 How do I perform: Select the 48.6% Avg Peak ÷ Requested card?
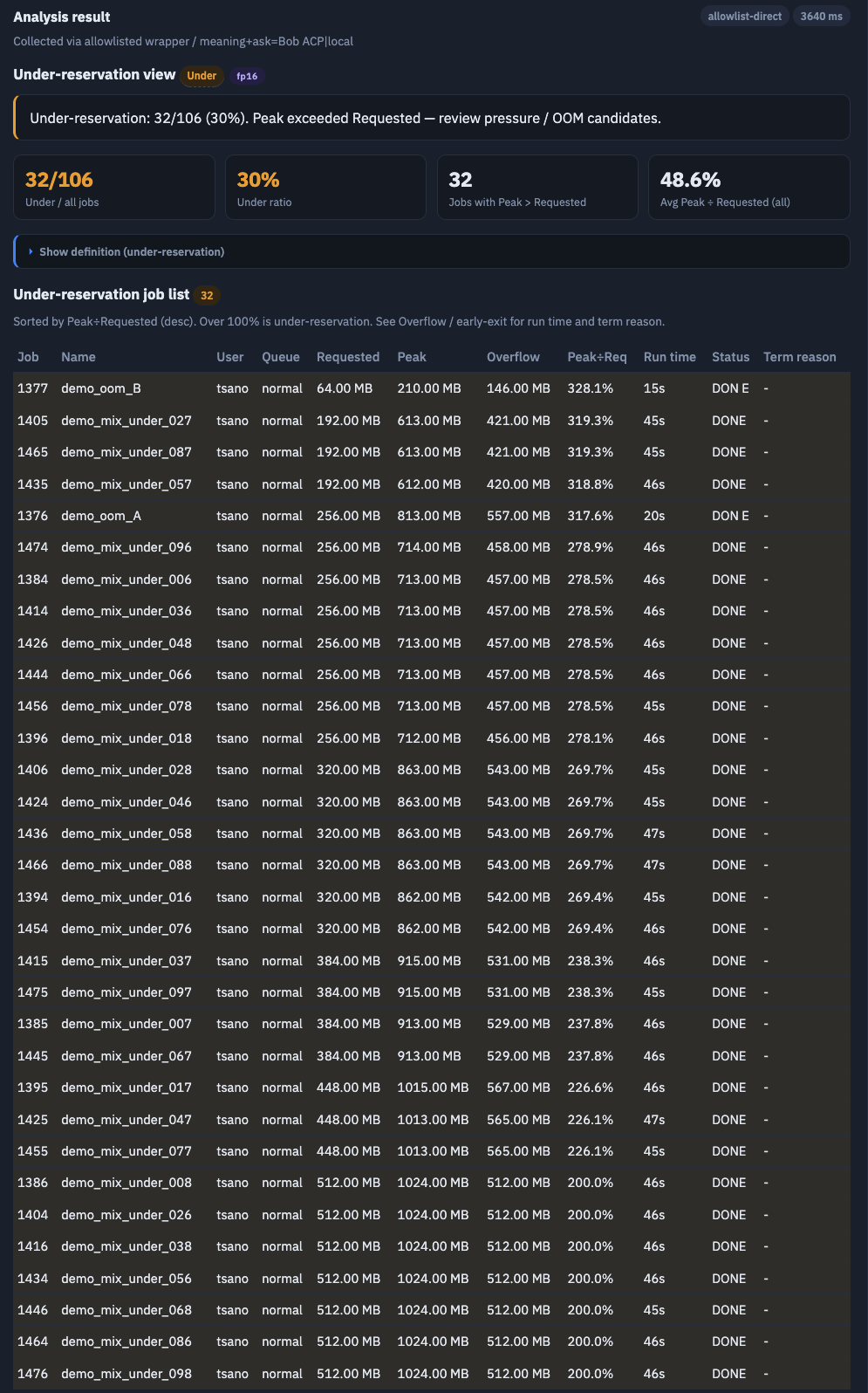pos(749,188)
